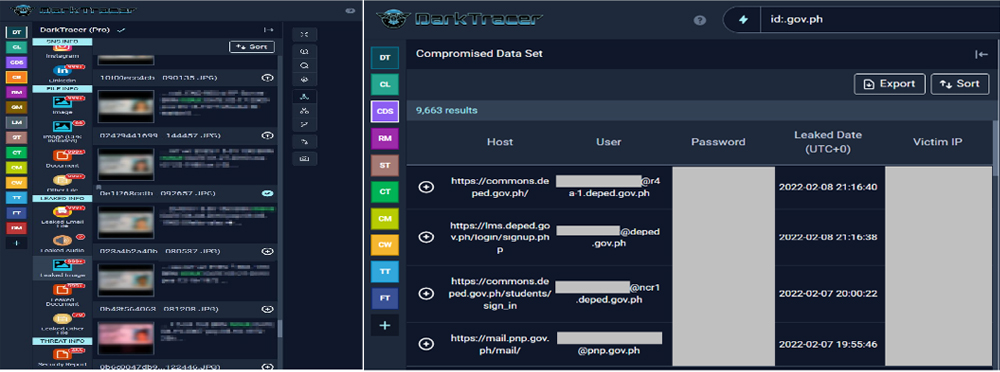
Task: Collapse the DarkTracer (Pro) panel
Action: (269, 30)
